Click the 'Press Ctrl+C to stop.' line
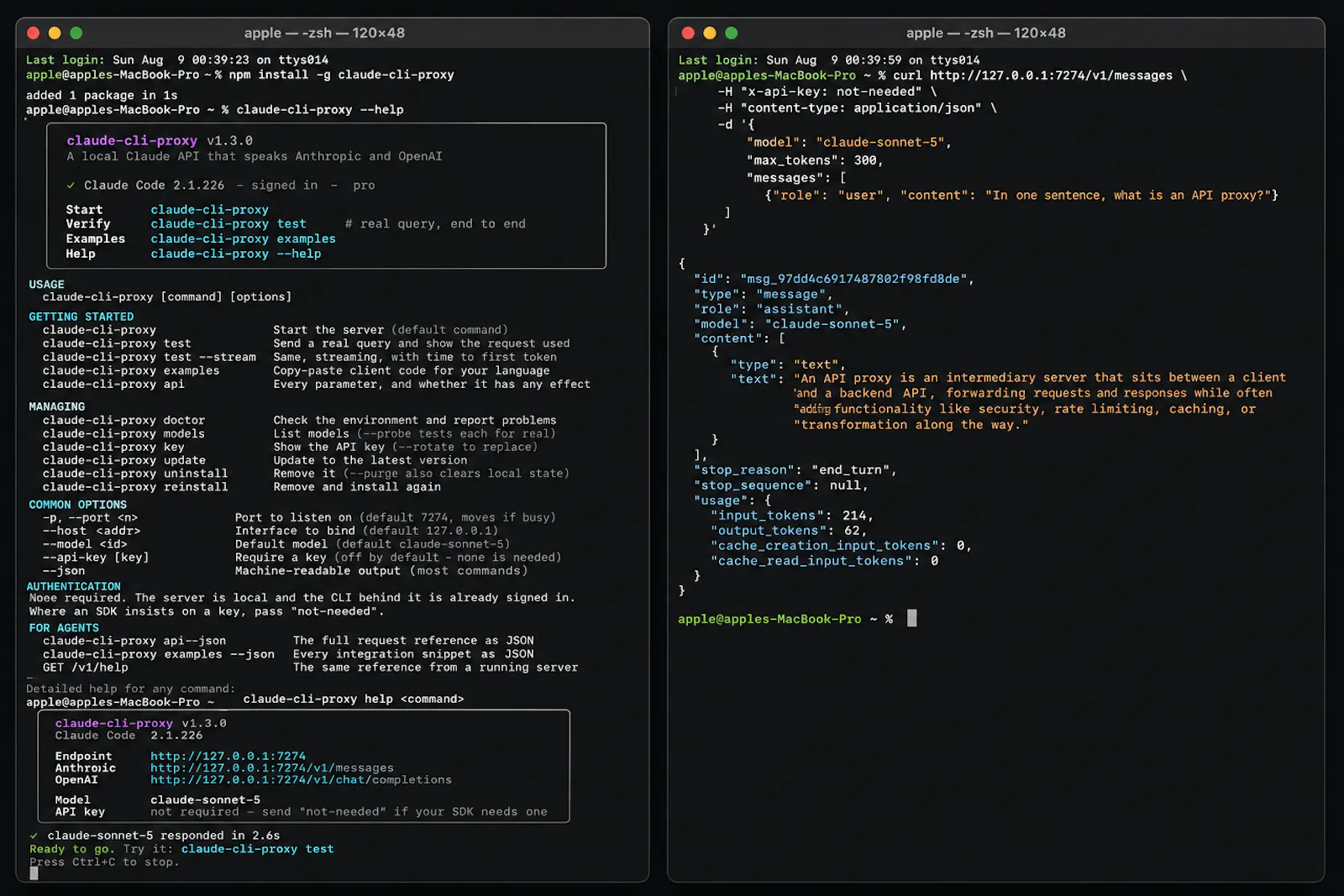This screenshot has width=1344, height=896. (104, 862)
